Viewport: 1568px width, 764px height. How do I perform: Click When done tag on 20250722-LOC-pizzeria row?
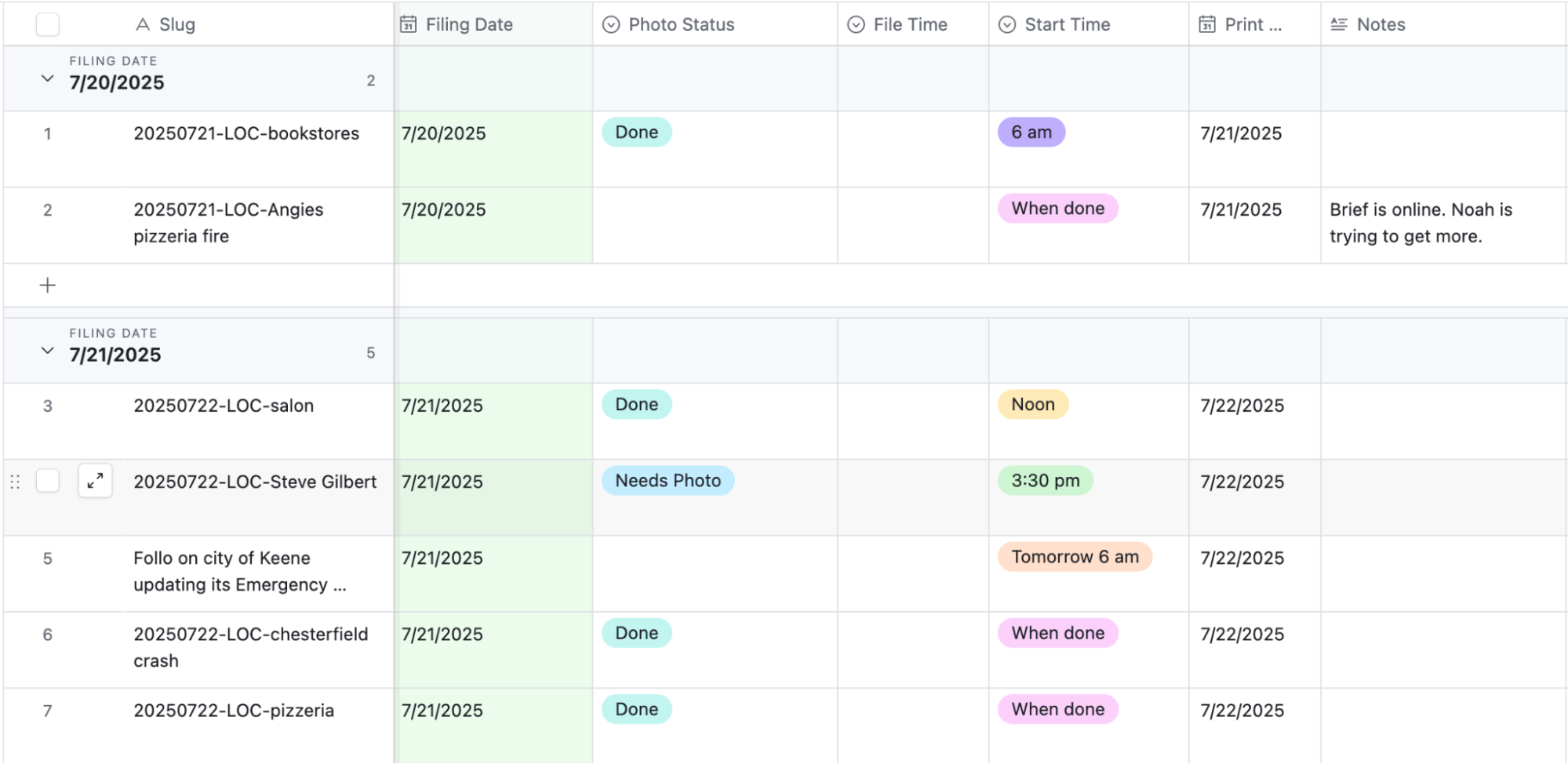(1058, 708)
